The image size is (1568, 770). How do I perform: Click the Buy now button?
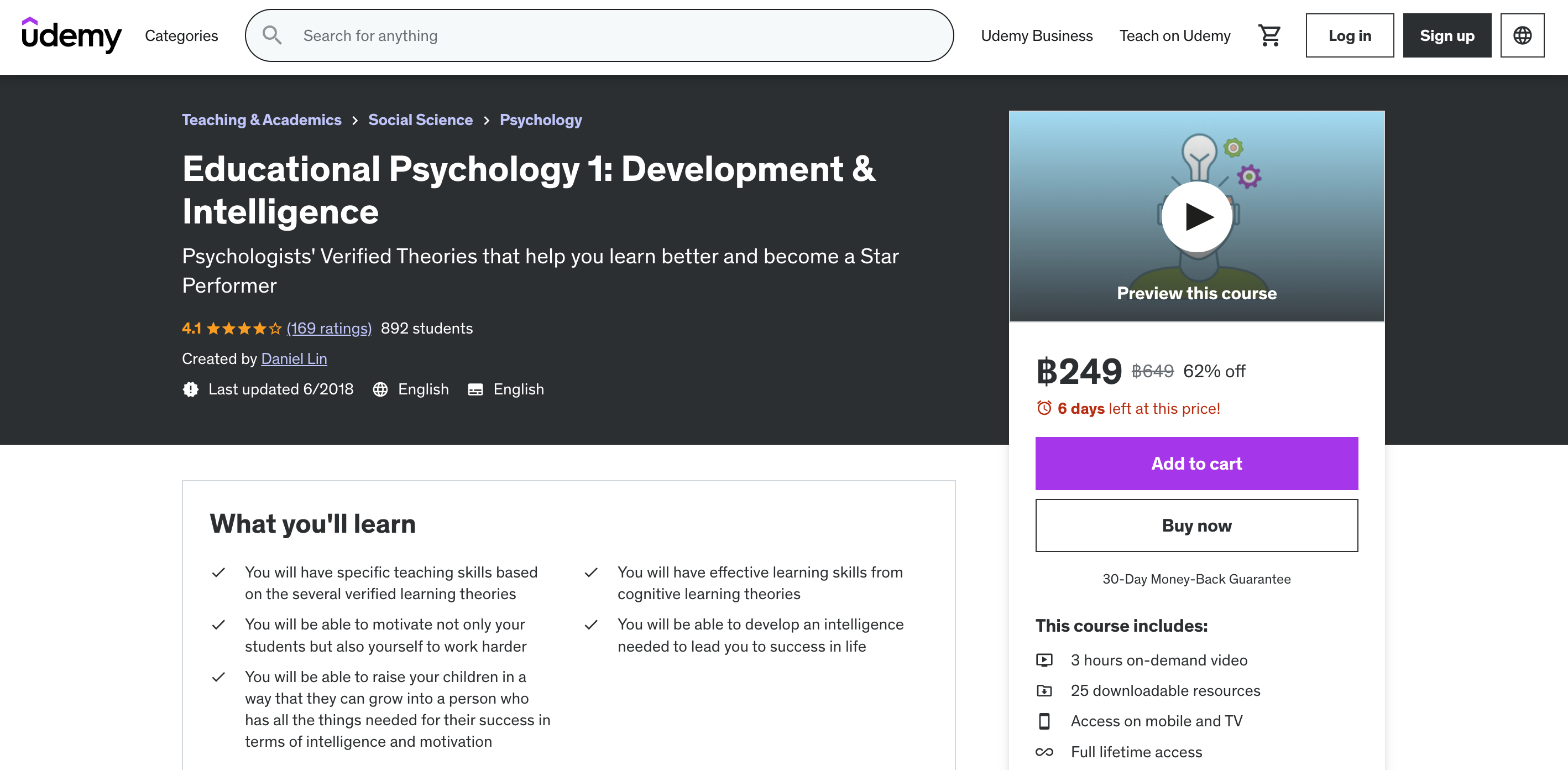tap(1196, 526)
